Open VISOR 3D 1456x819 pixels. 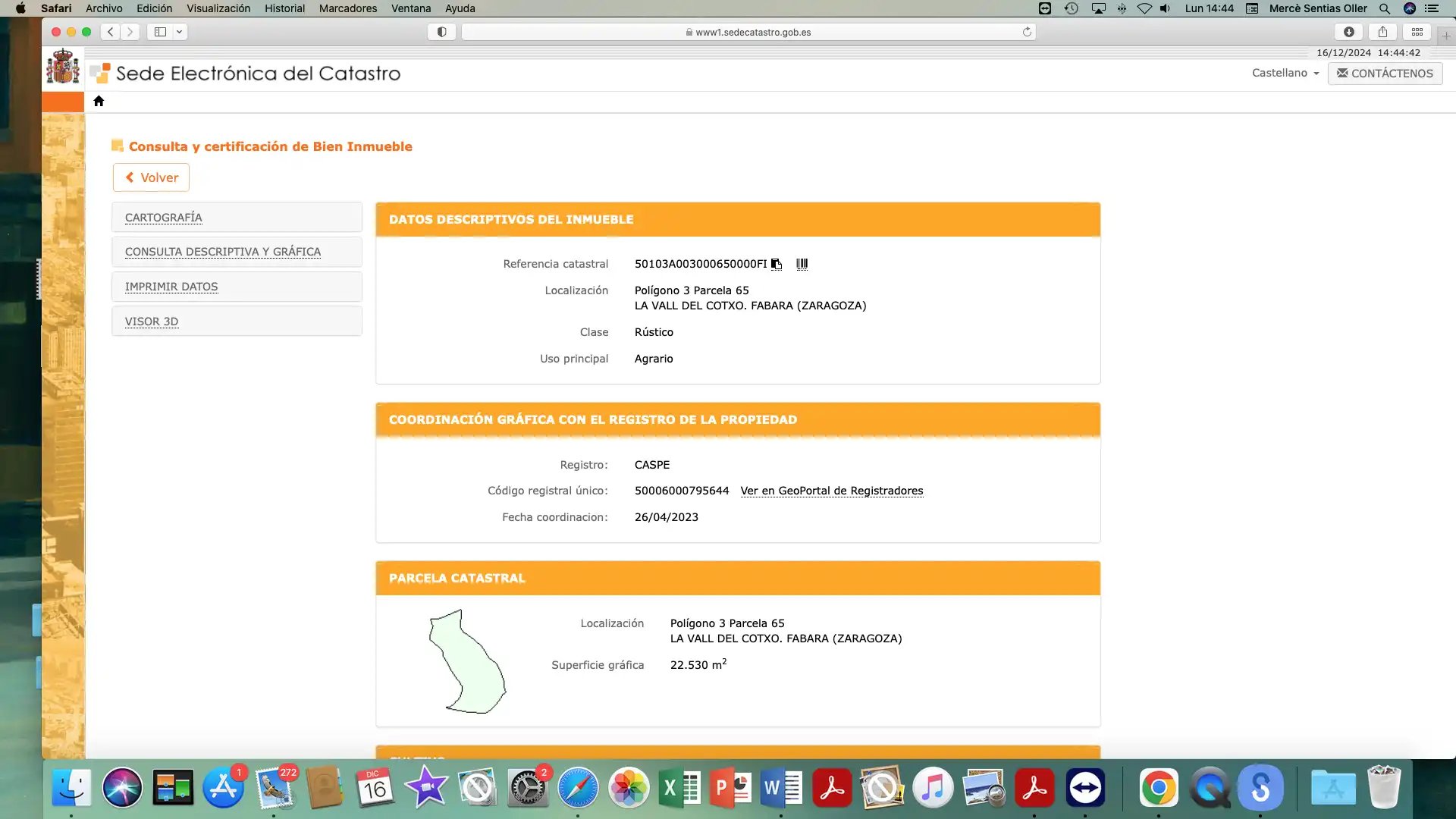click(237, 322)
